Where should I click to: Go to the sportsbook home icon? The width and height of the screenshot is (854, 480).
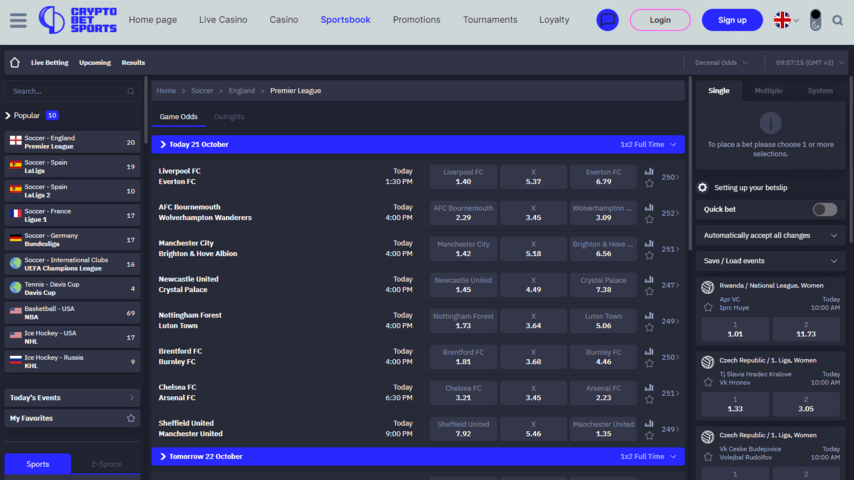(x=15, y=63)
